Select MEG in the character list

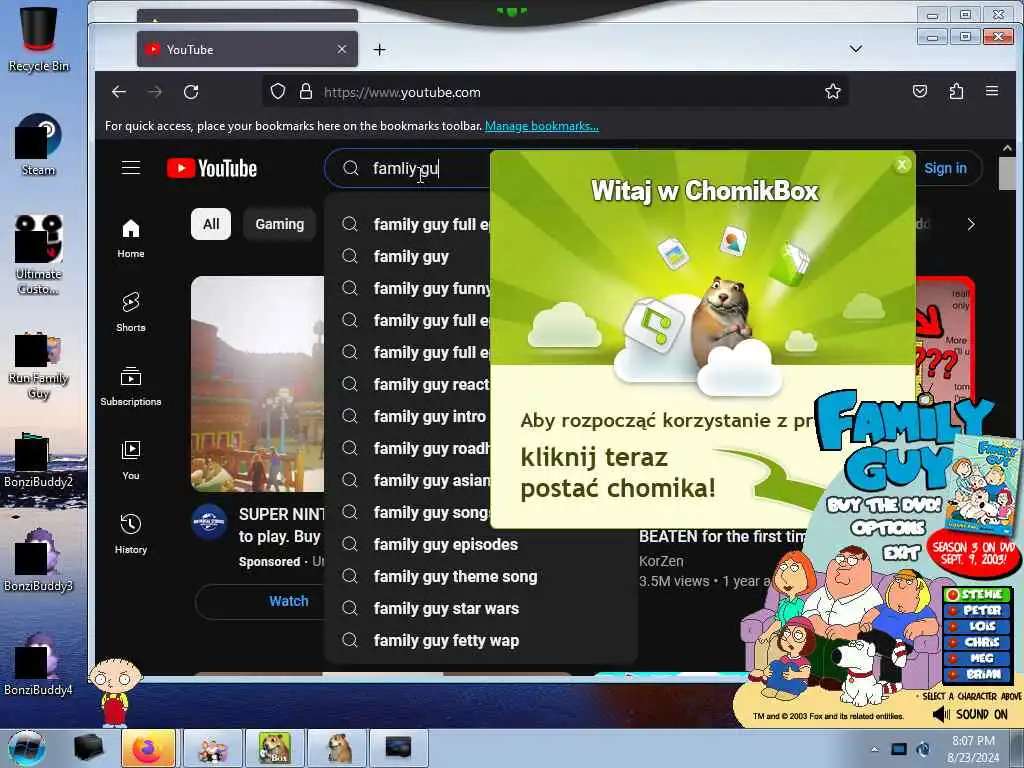click(978, 658)
